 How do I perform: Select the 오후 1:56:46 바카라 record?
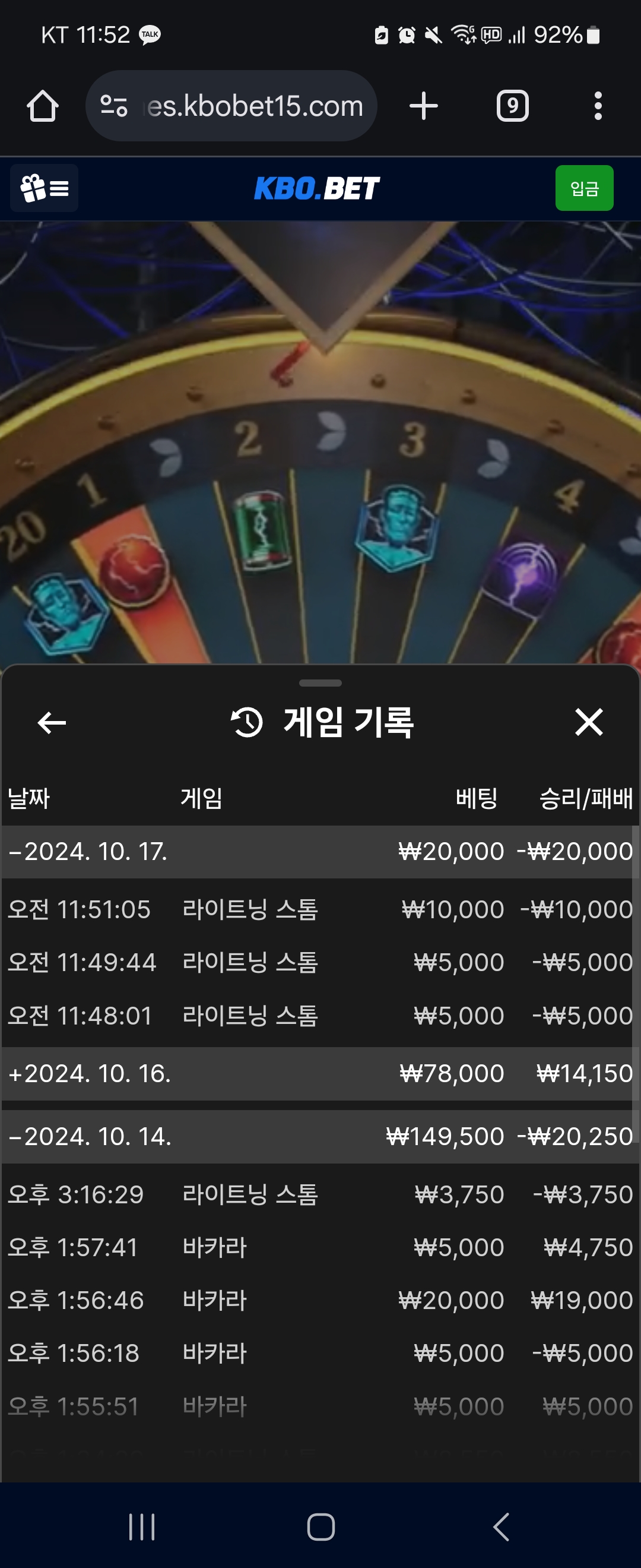[320, 1301]
